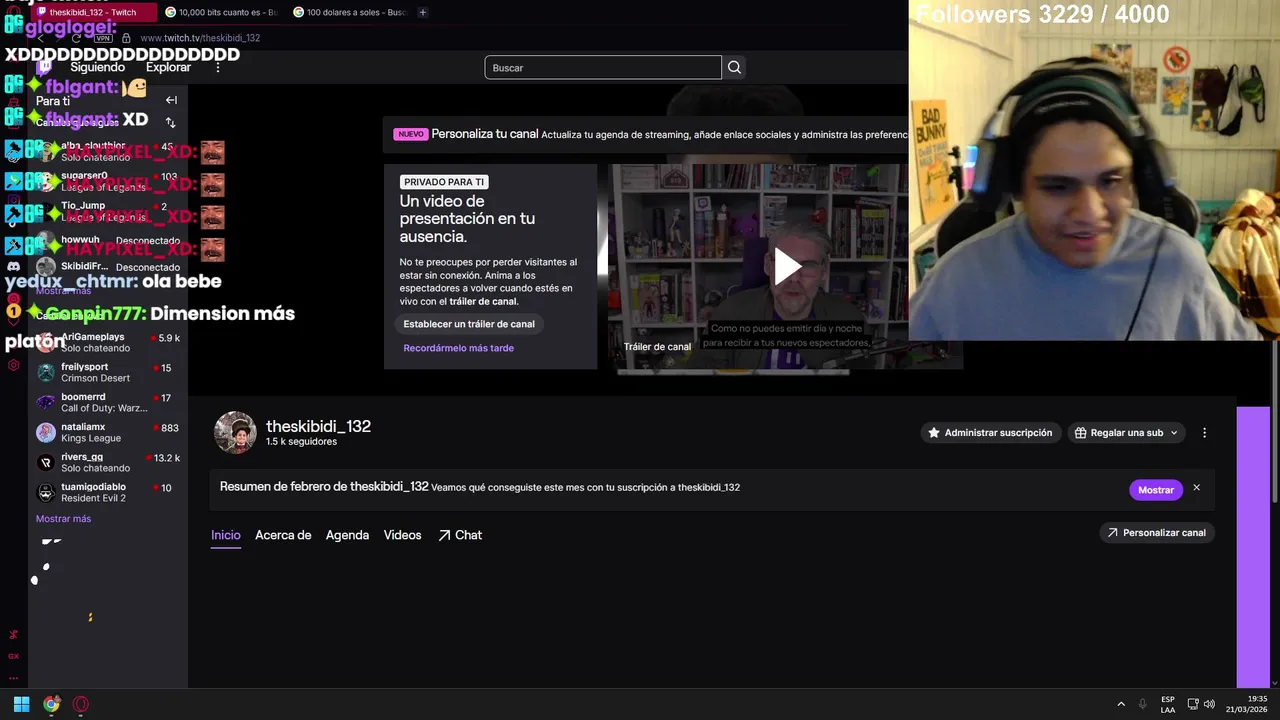The image size is (1280, 720).
Task: Open the Explorar menu
Action: pyautogui.click(x=168, y=67)
